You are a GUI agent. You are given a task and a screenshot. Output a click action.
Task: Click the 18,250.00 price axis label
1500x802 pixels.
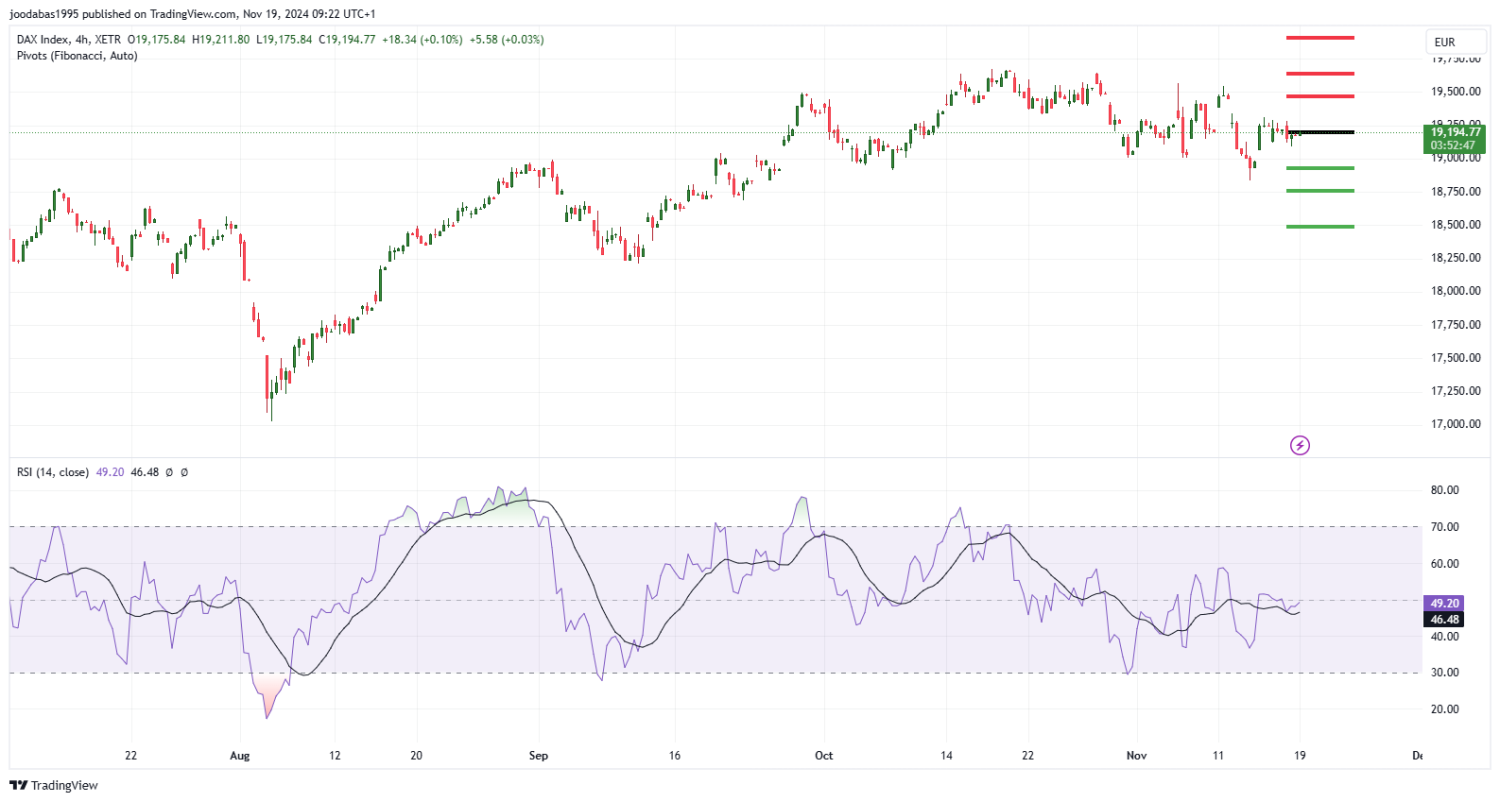(x=1455, y=258)
